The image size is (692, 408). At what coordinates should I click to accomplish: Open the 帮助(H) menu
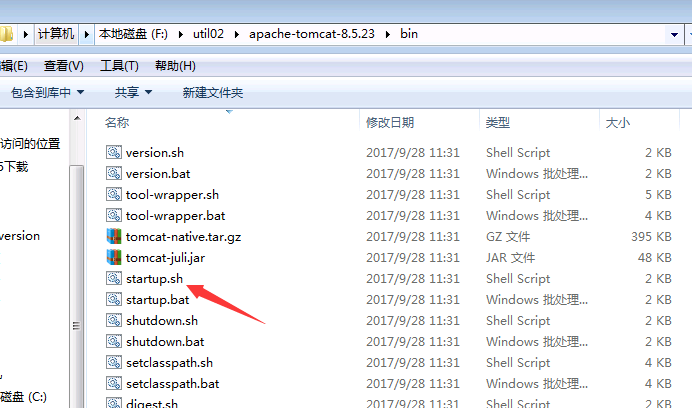pos(175,66)
